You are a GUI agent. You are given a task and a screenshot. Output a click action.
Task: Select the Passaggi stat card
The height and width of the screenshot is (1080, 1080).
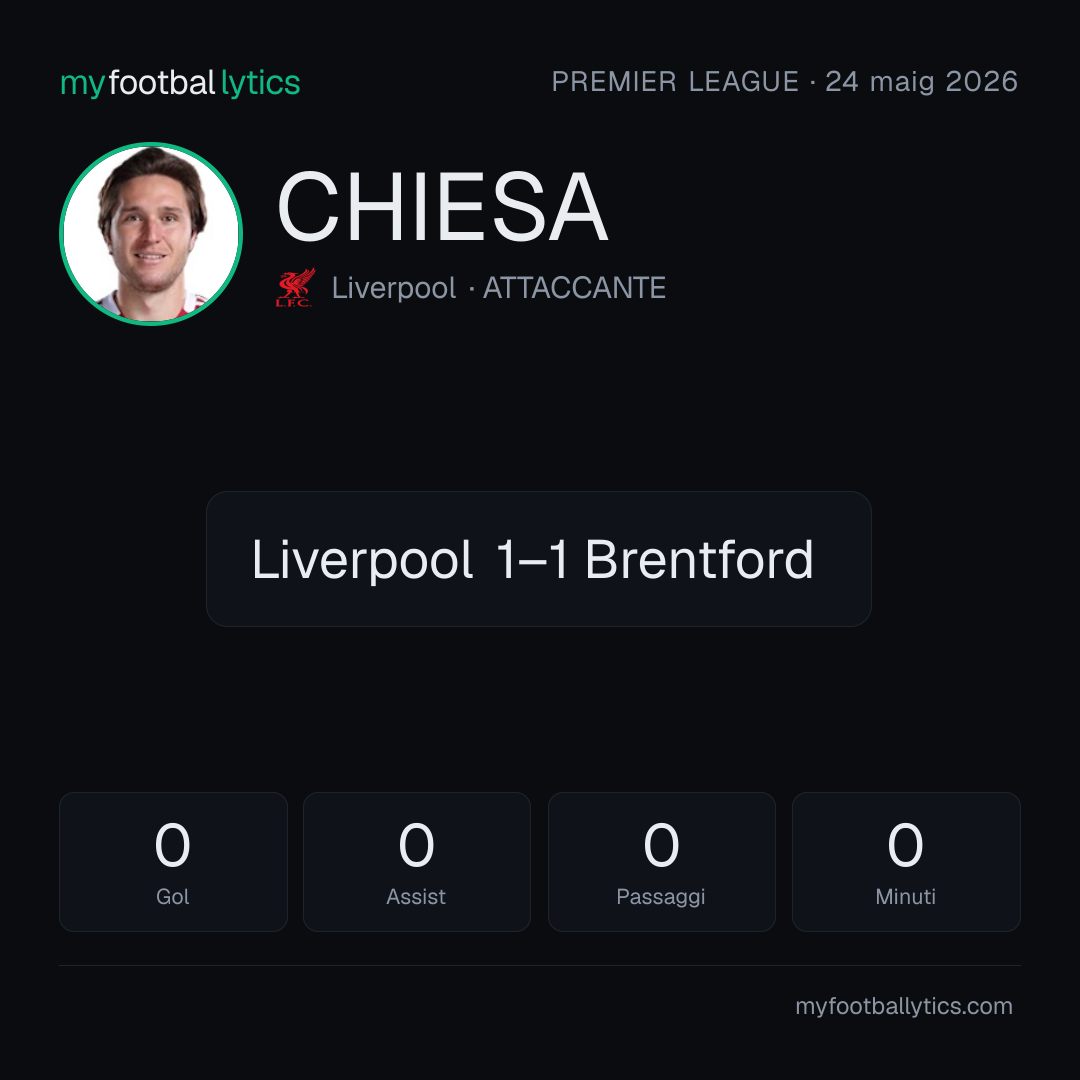click(x=661, y=862)
